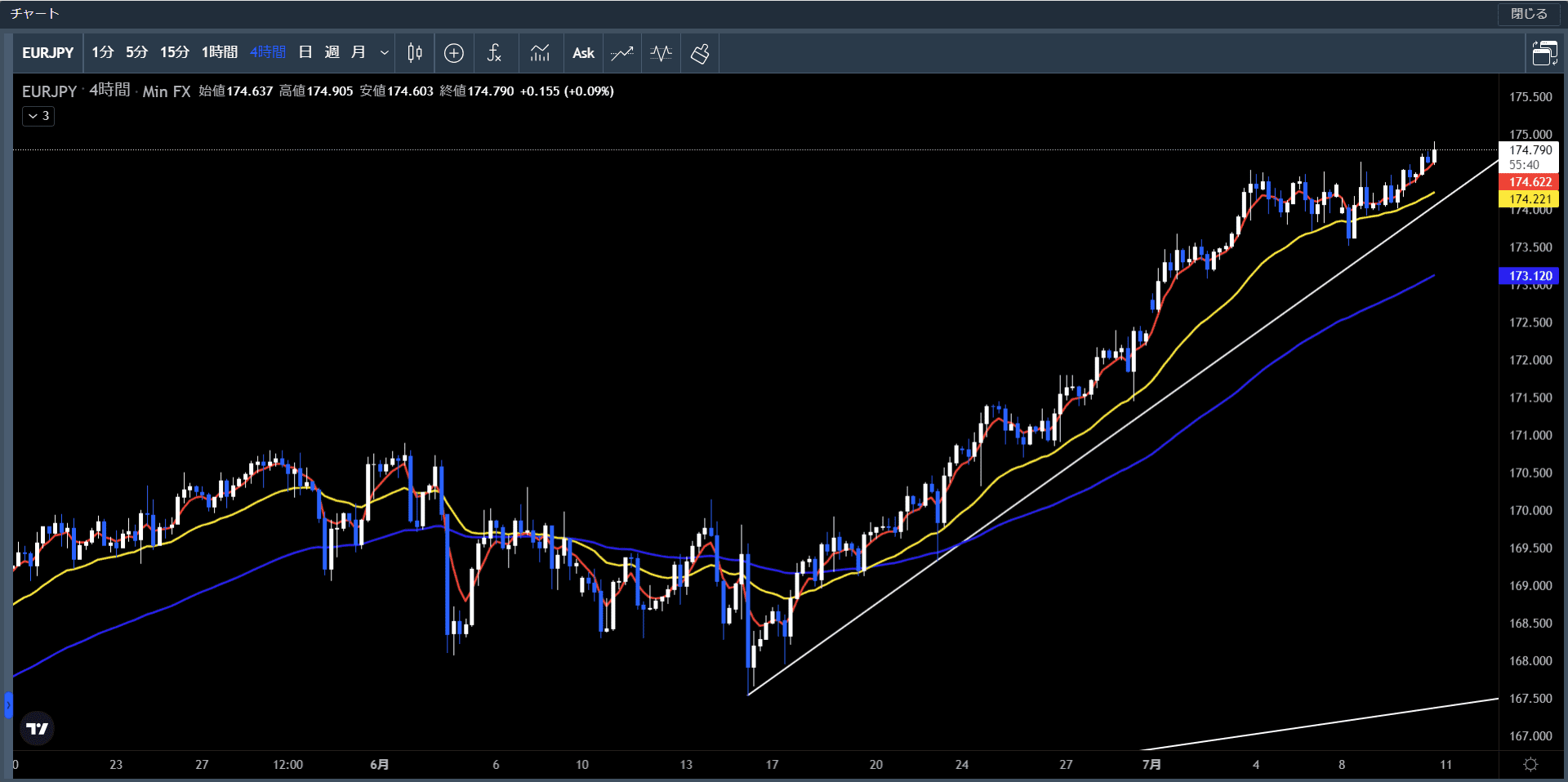Click the 12:00 time axis label
Viewport: 1568px width, 782px height.
287,764
